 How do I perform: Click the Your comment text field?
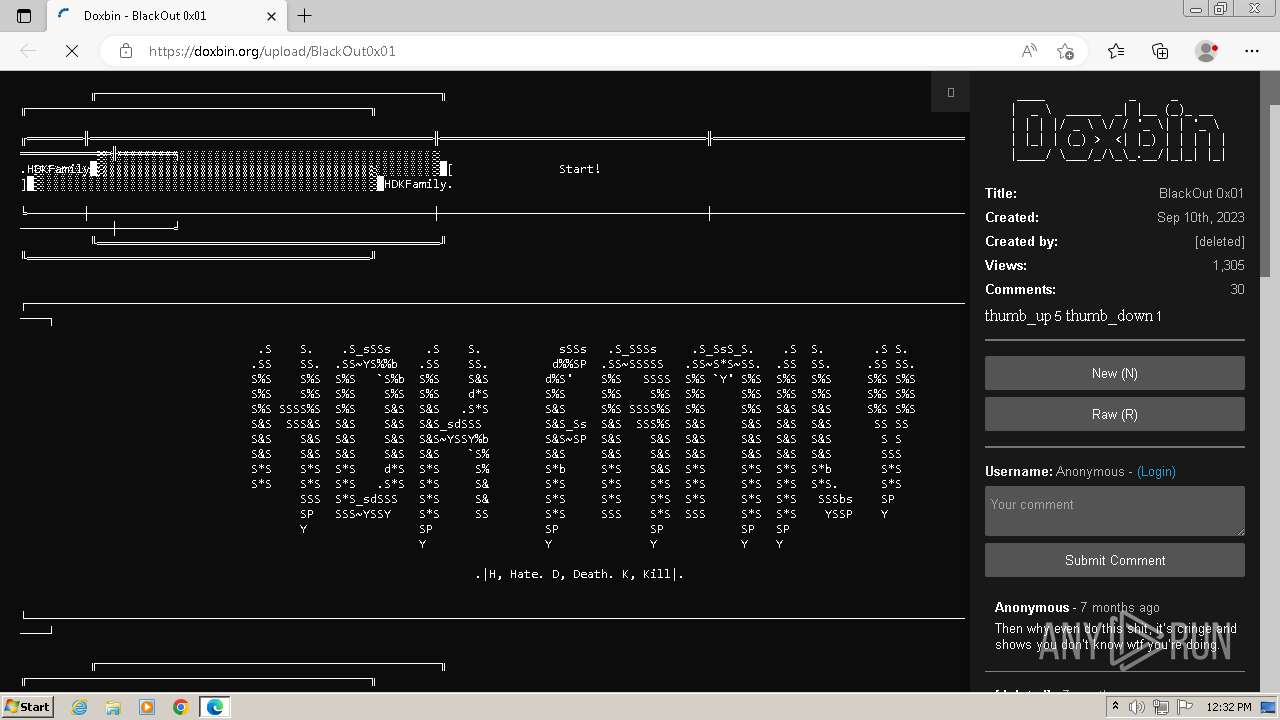tap(1115, 511)
